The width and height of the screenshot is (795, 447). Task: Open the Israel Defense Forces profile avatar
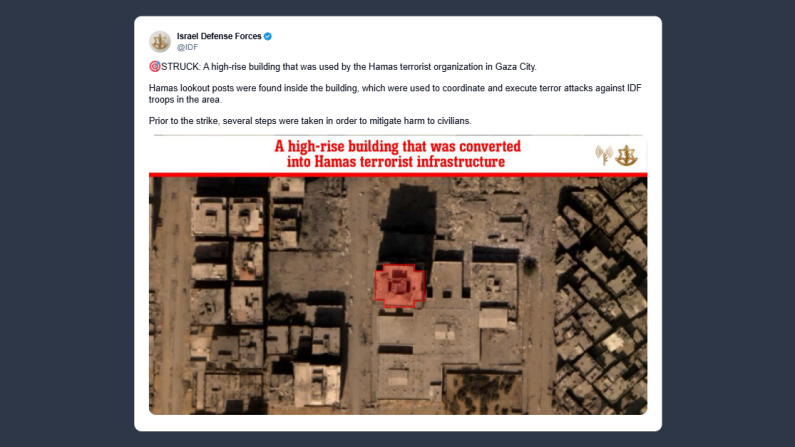[160, 42]
